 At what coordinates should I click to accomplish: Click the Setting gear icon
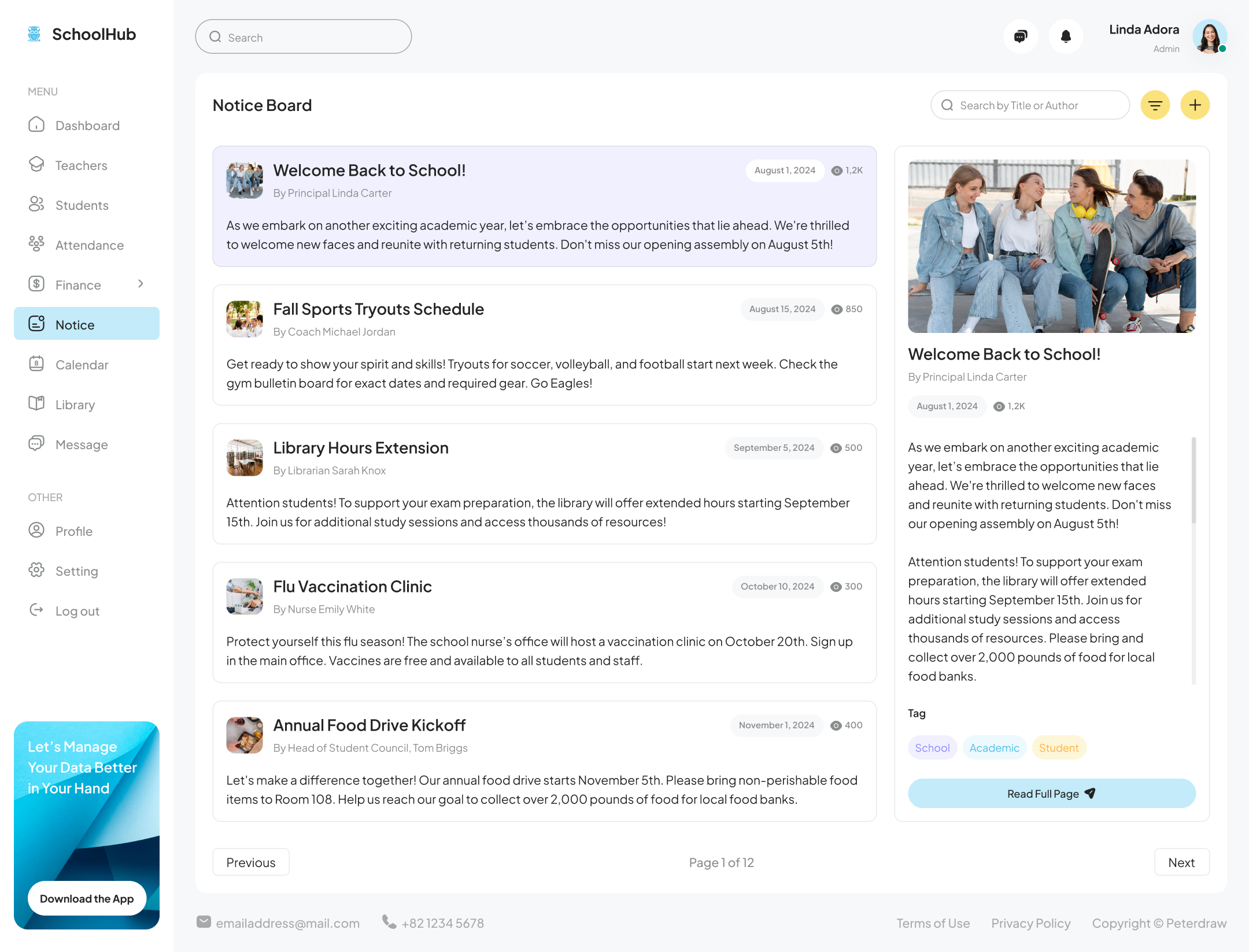click(x=36, y=571)
